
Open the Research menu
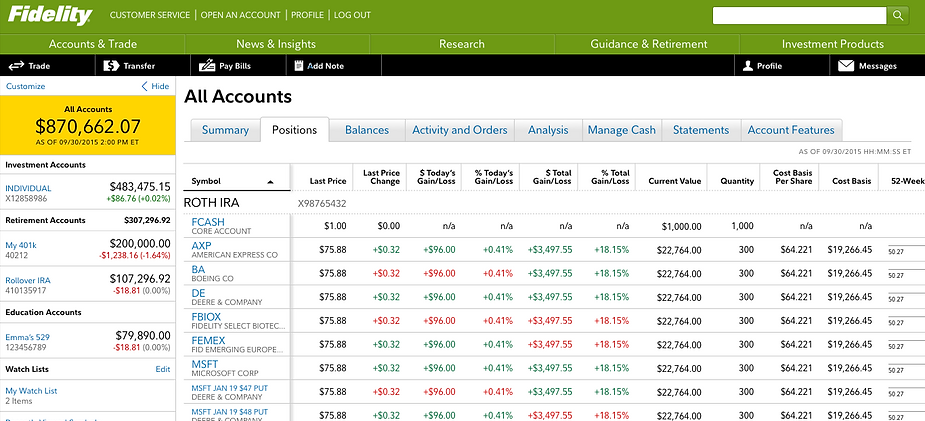point(462,44)
